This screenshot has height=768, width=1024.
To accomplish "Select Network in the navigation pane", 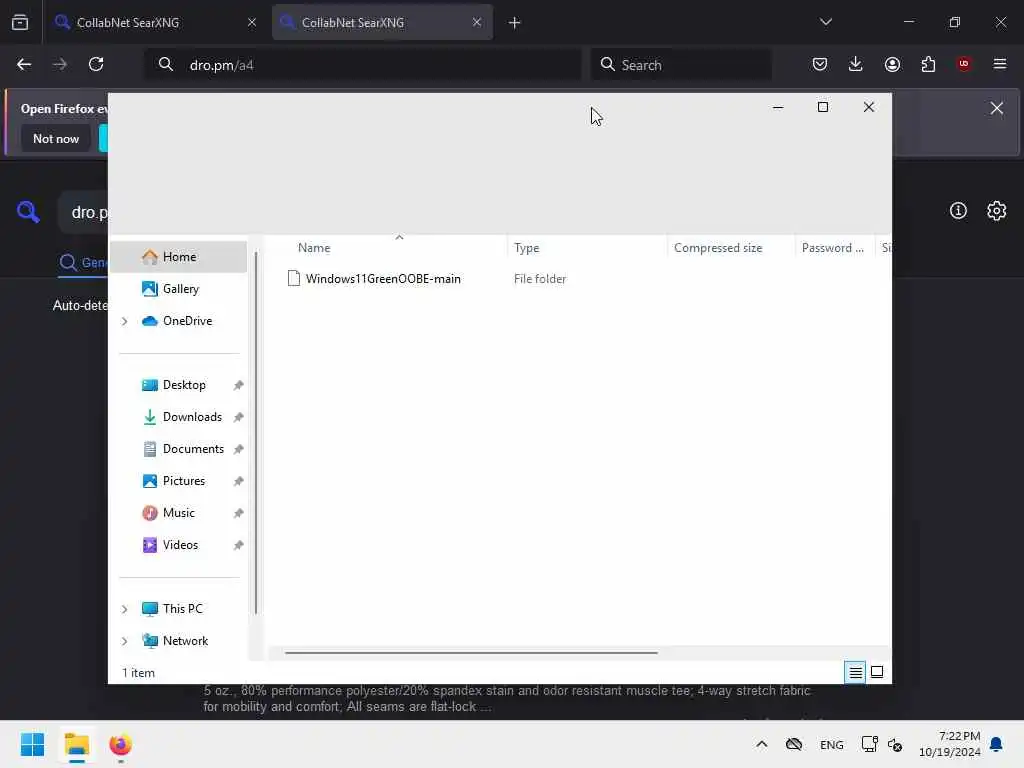I will tap(185, 641).
